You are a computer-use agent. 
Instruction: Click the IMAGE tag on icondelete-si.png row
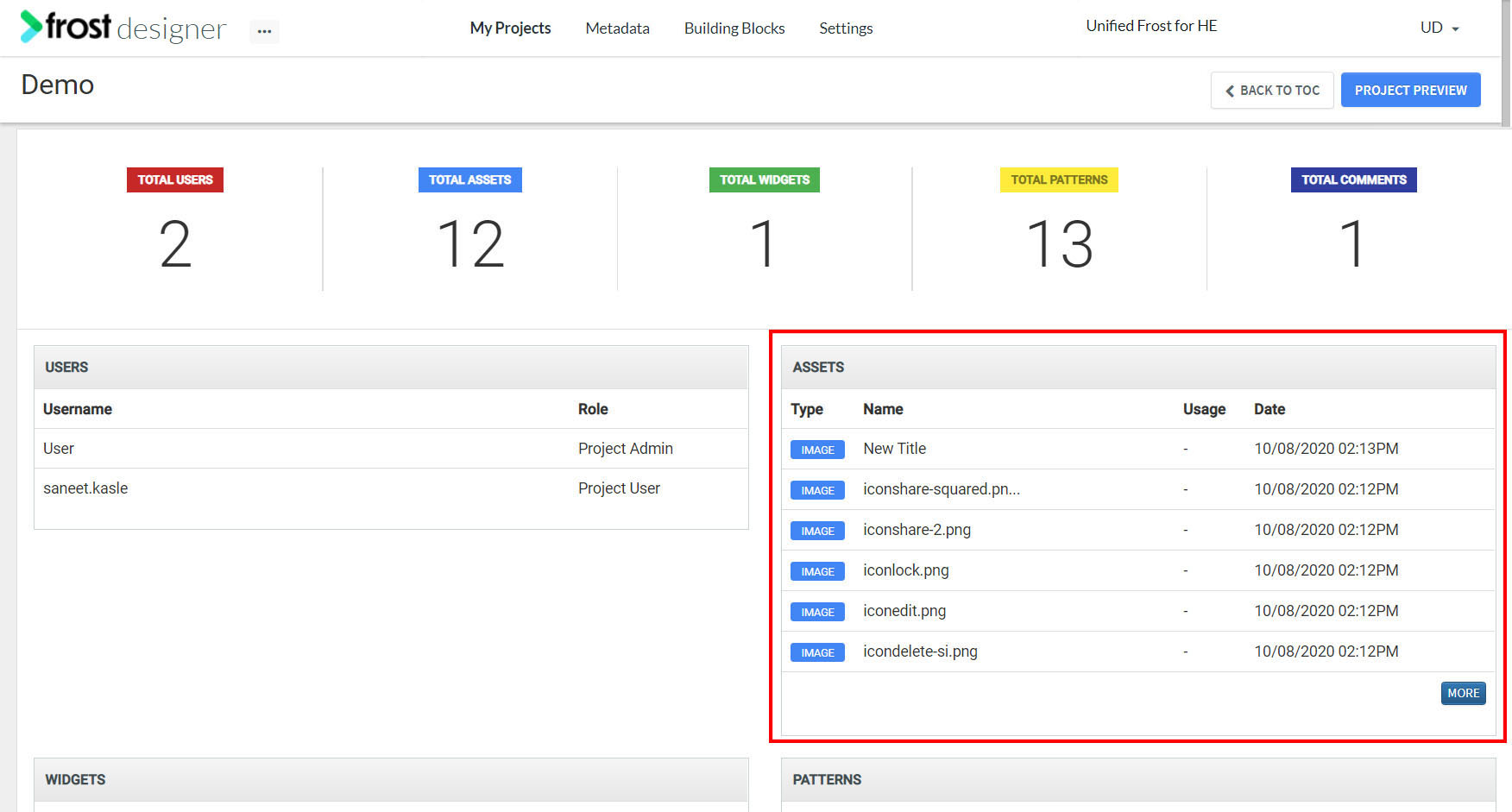(817, 652)
